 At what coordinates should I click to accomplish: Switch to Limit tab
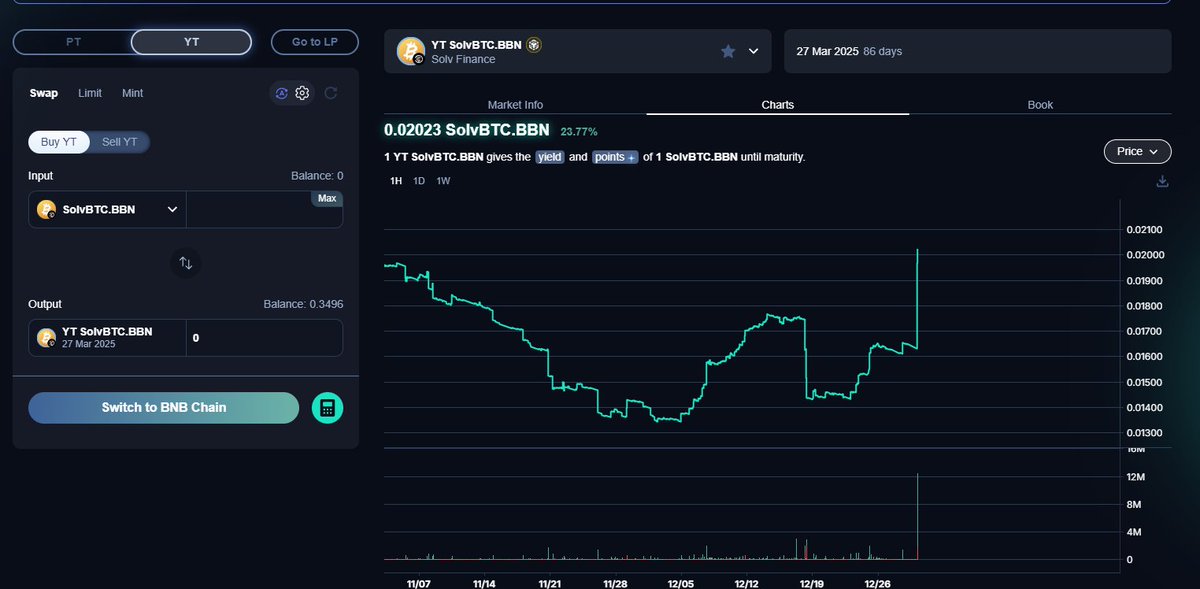[x=90, y=93]
